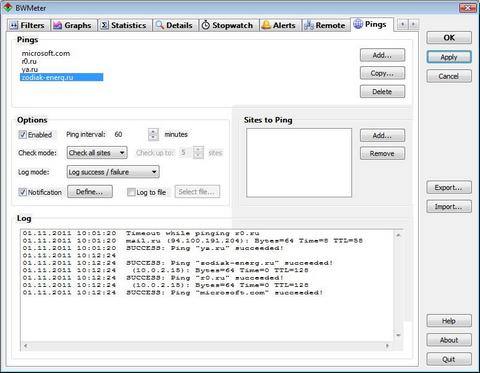Open the Log mode dropdown
This screenshot has height=373, width=480.
113,172
